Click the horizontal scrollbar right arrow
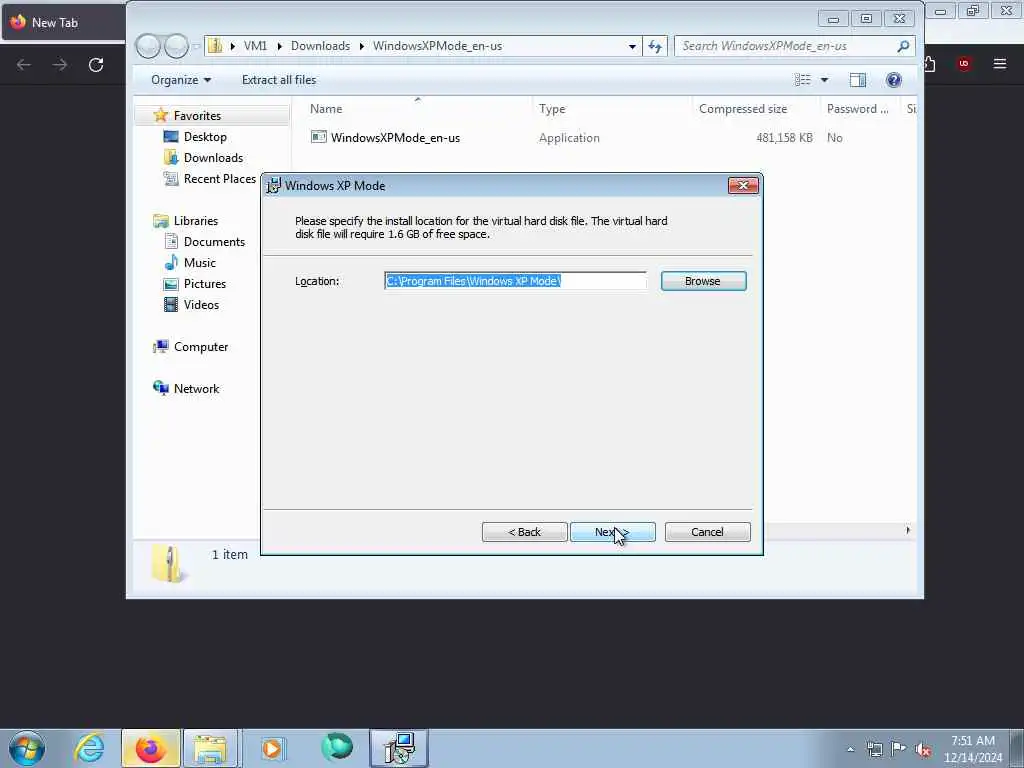Screen dimensions: 1024x768 (908, 530)
